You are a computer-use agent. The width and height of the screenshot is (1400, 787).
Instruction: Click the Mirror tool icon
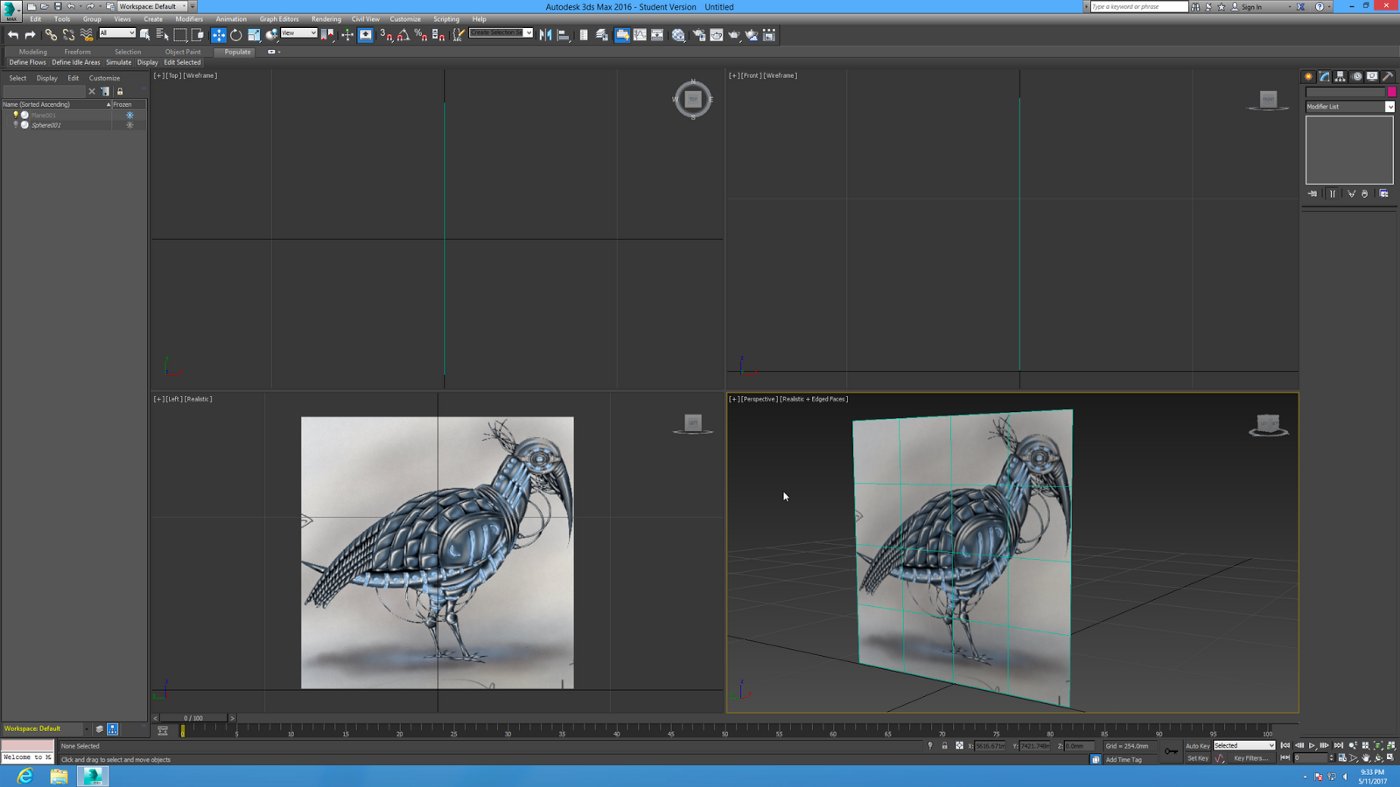(546, 35)
